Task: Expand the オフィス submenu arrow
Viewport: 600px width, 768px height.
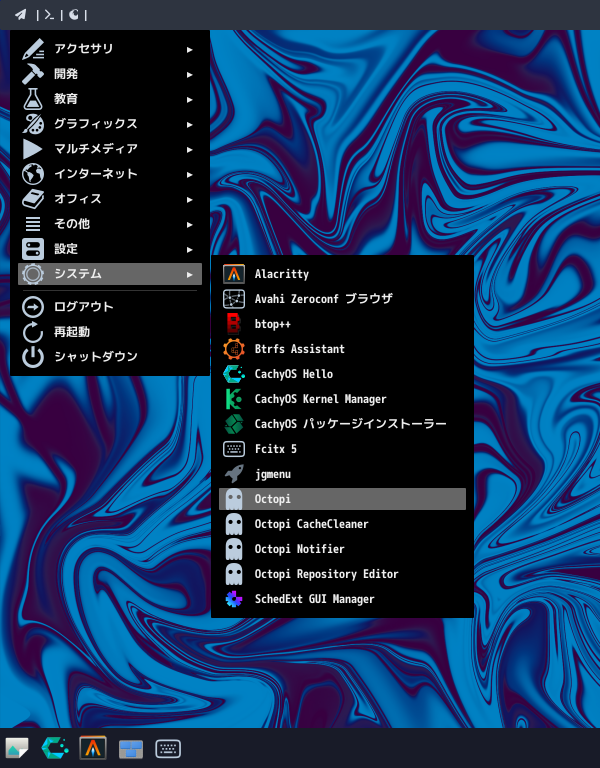Action: click(190, 199)
